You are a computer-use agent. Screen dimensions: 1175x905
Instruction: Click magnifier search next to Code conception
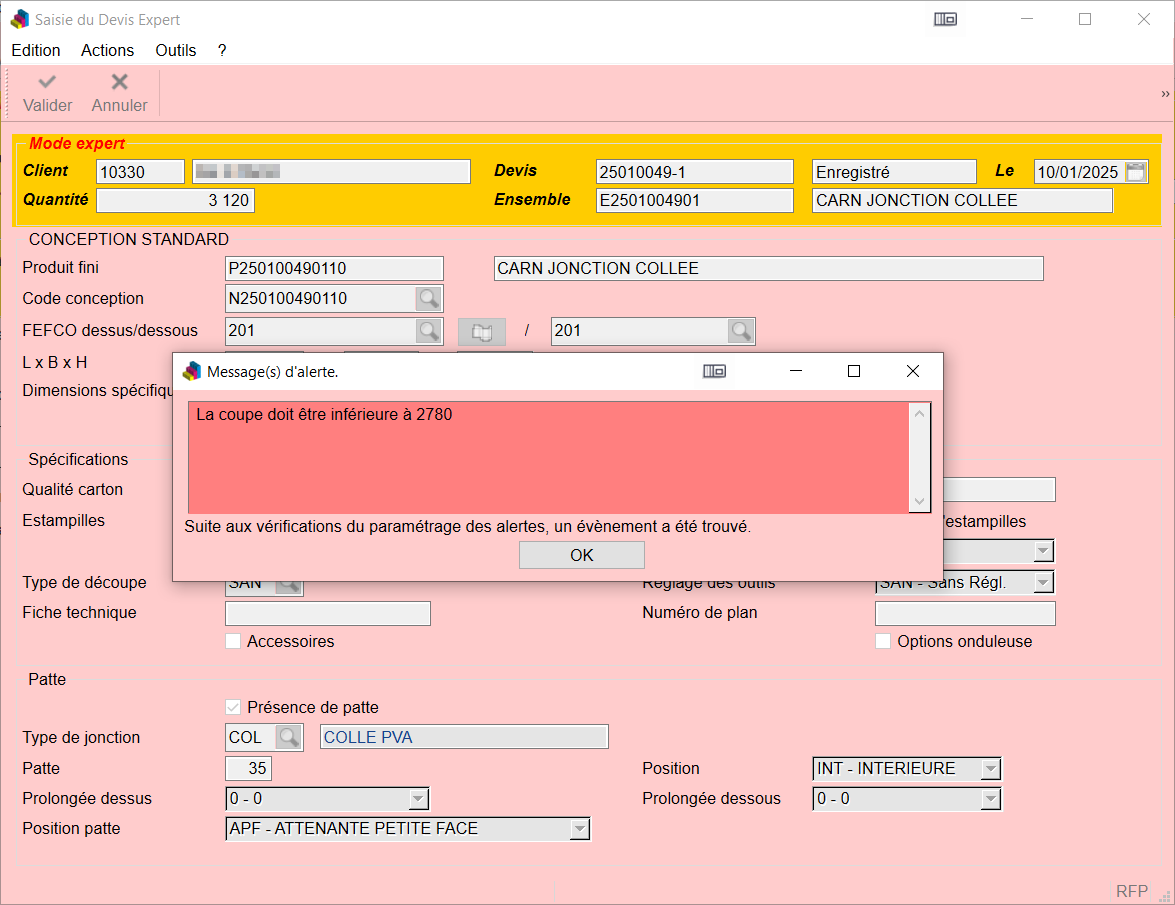pos(428,299)
